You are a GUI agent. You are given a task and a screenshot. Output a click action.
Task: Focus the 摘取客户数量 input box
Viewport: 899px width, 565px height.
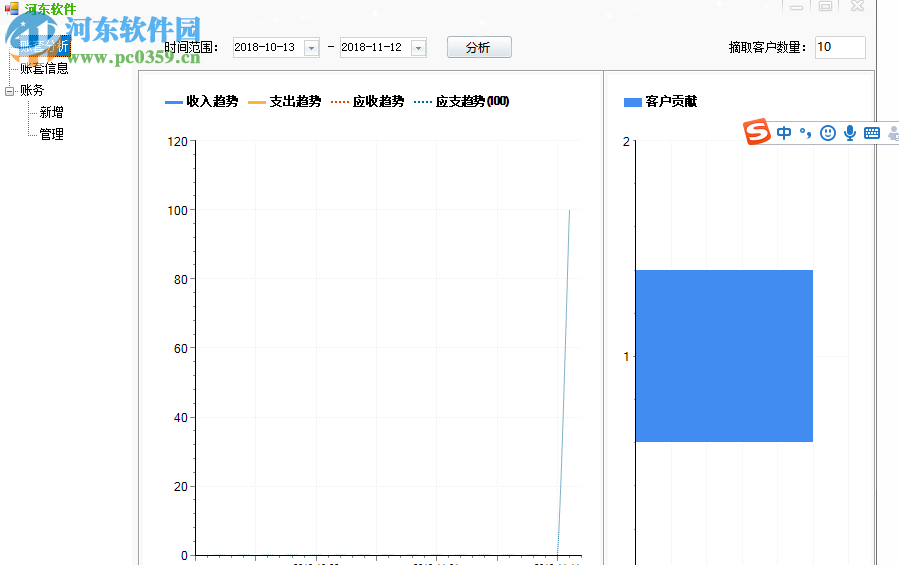[x=840, y=47]
